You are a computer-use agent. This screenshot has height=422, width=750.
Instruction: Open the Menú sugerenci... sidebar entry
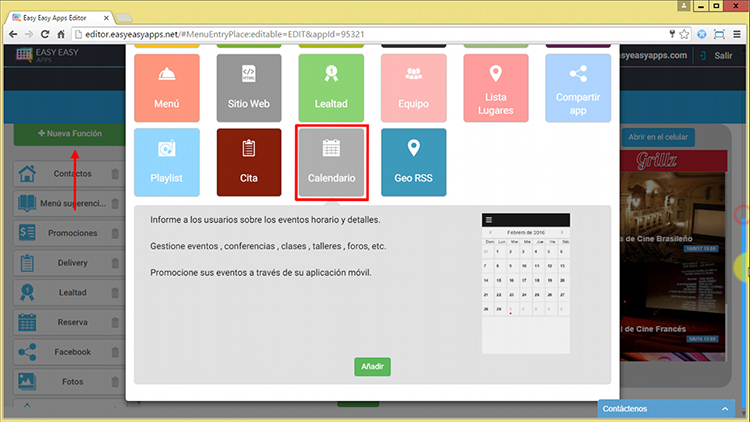(67, 203)
